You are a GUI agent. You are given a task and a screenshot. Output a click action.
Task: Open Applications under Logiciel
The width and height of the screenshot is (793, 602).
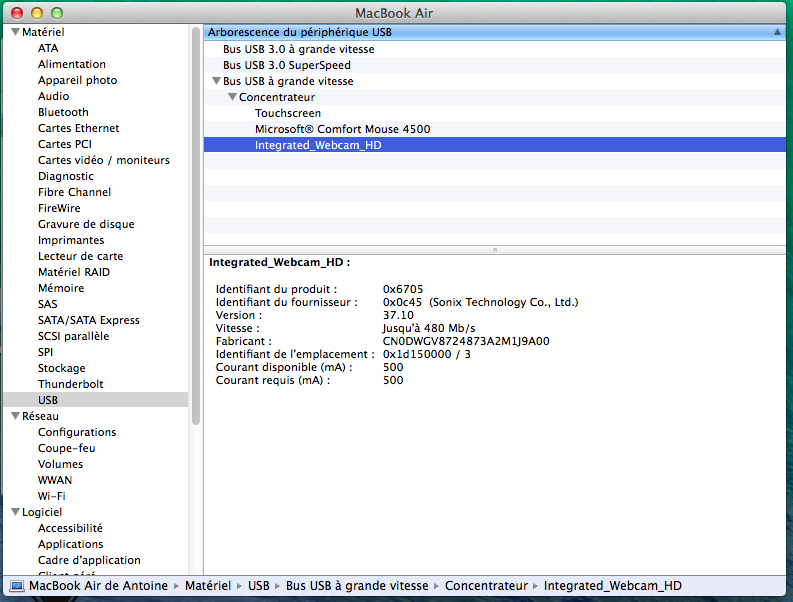coord(70,544)
